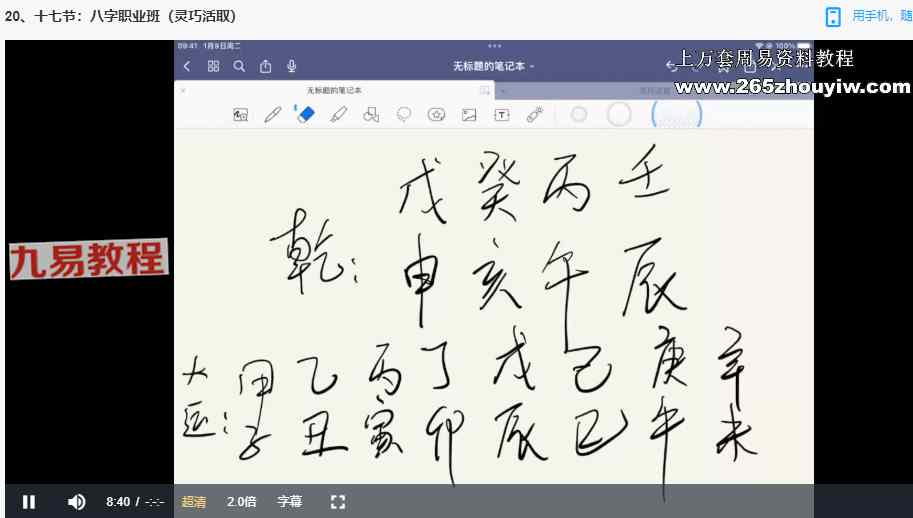Open the 超清 quality dropdown
This screenshot has height=518, width=913.
coord(194,502)
